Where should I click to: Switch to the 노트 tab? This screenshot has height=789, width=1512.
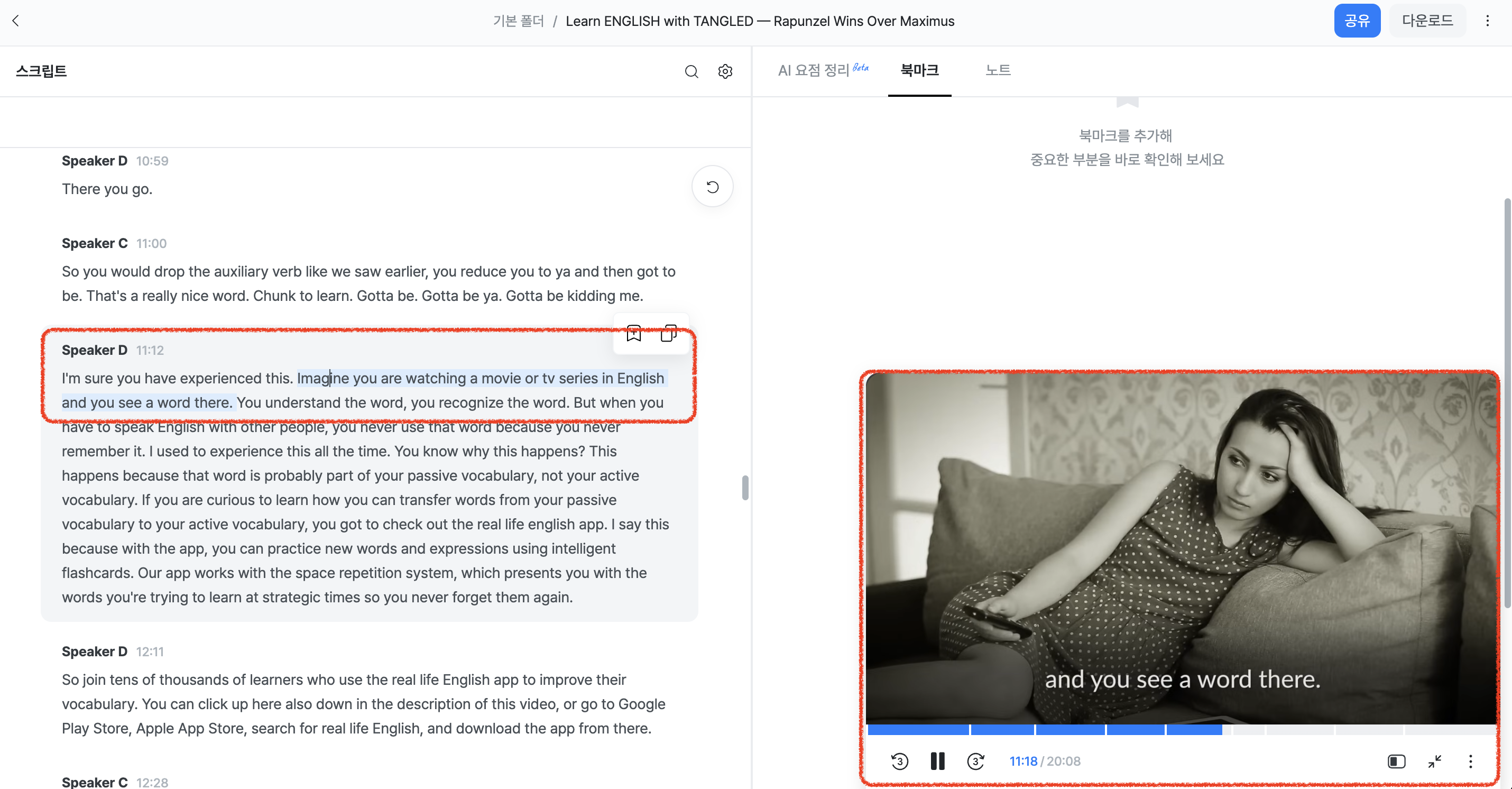998,70
